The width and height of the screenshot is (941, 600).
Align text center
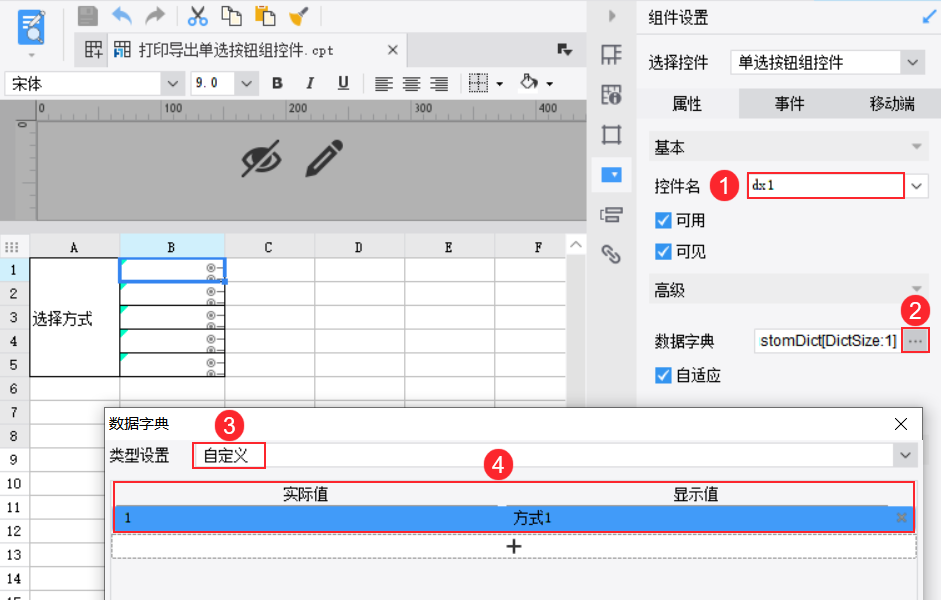pos(411,83)
